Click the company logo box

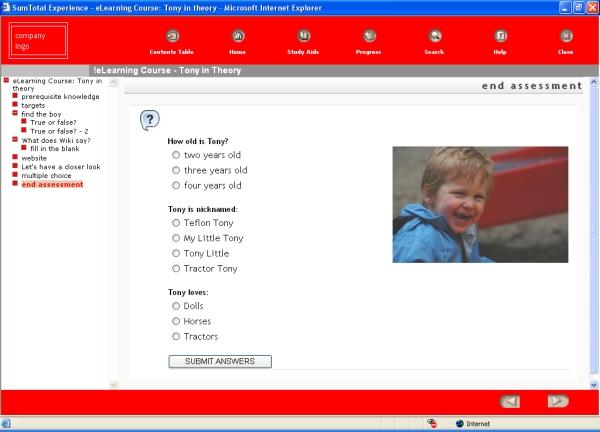coord(38,41)
